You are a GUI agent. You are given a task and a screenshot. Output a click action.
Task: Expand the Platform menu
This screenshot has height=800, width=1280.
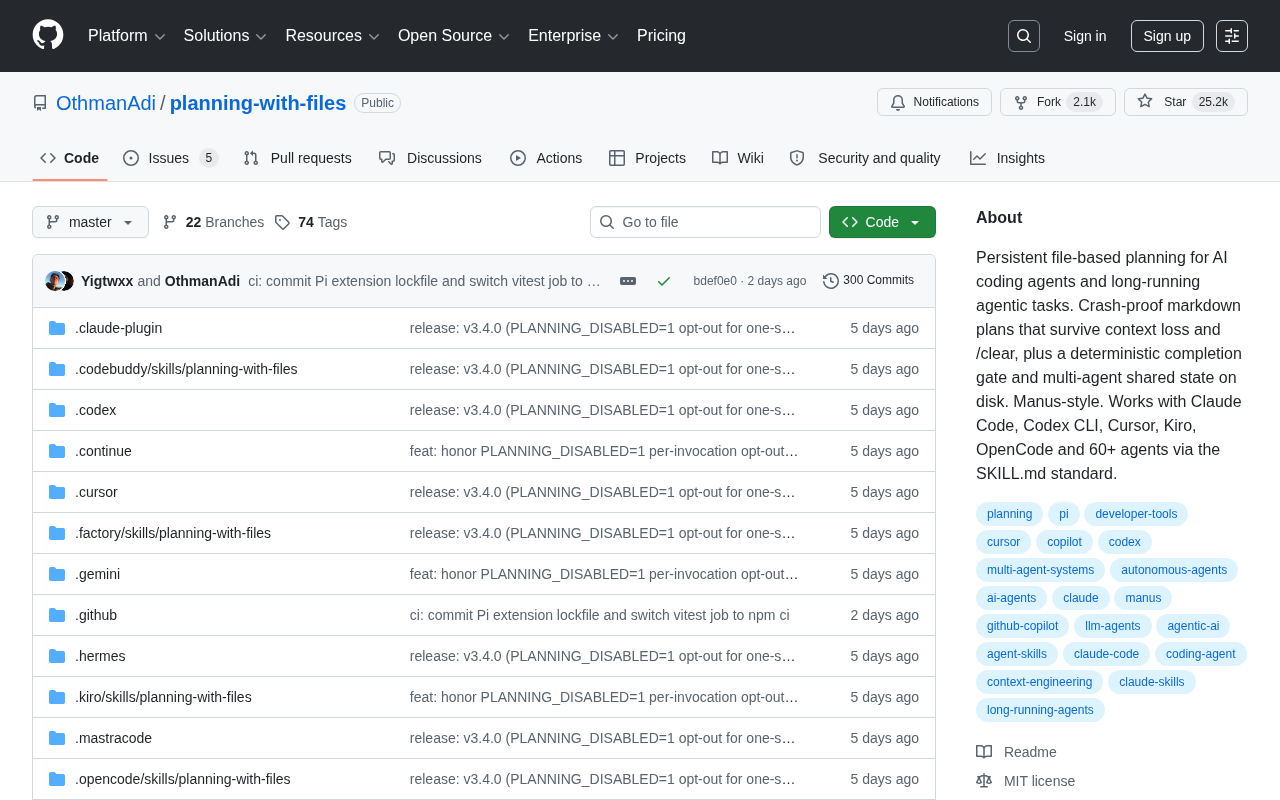click(x=127, y=36)
